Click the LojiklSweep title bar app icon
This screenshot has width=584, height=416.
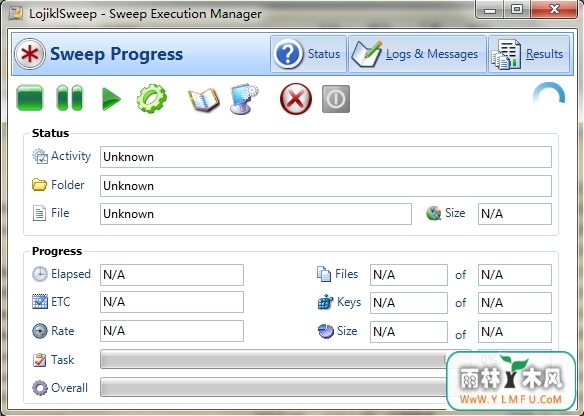click(16, 13)
